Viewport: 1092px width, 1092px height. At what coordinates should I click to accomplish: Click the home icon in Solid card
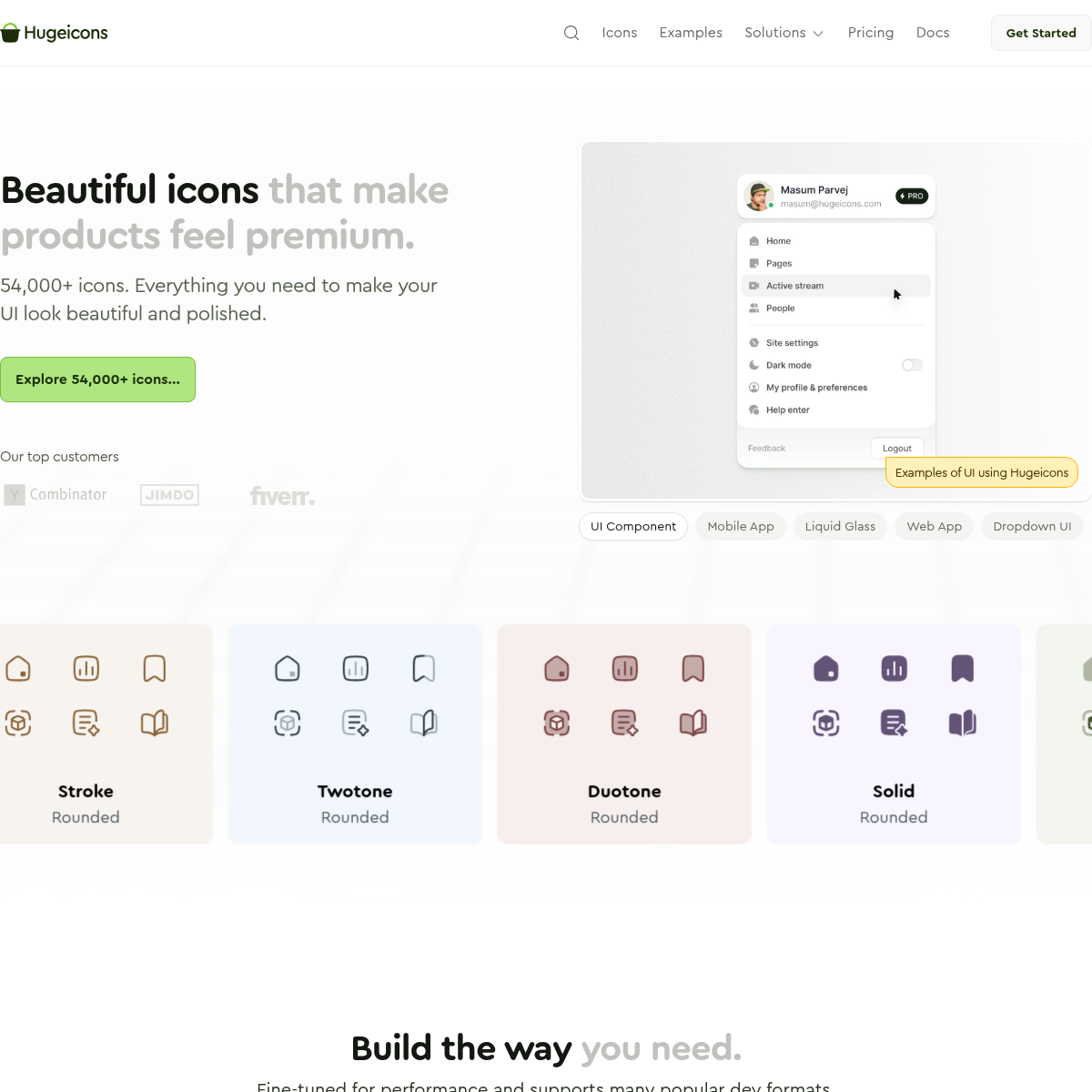pyautogui.click(x=826, y=669)
